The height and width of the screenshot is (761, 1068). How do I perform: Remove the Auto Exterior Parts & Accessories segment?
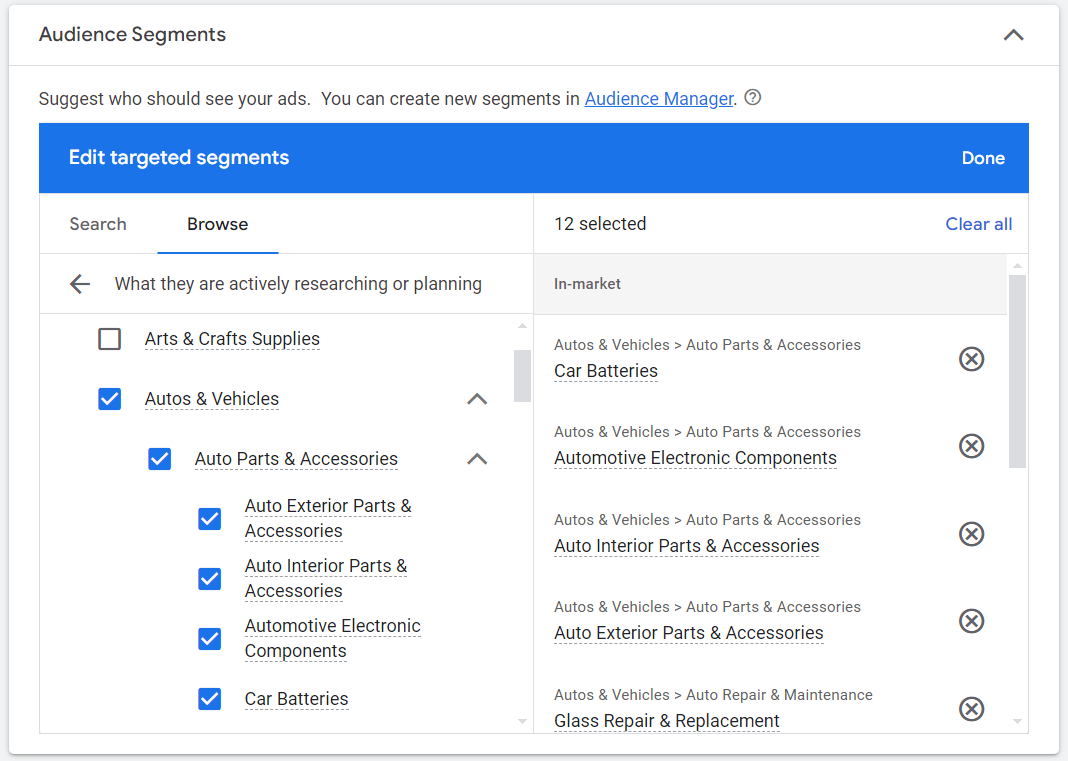pos(971,621)
